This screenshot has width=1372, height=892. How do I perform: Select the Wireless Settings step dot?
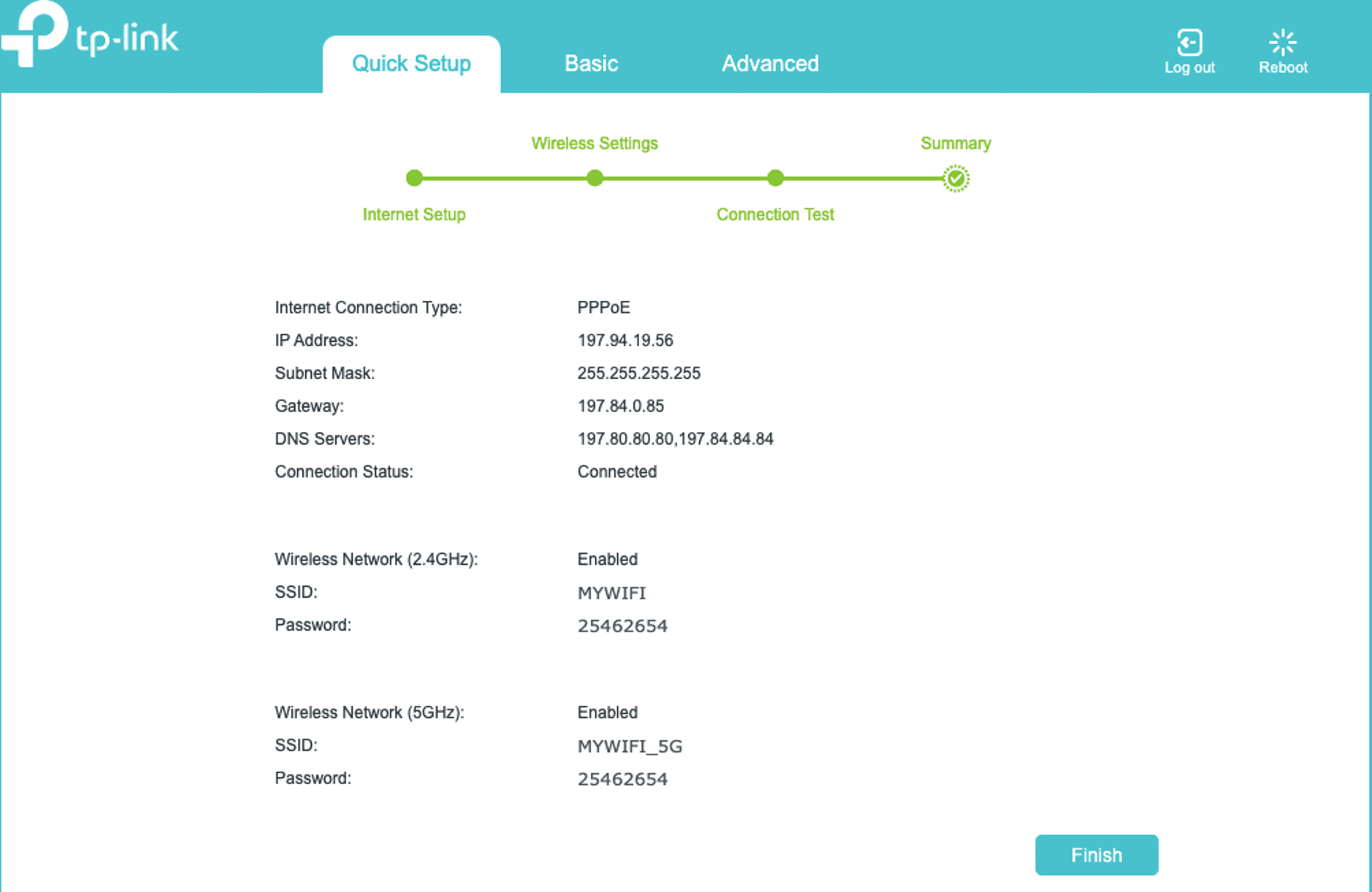595,178
